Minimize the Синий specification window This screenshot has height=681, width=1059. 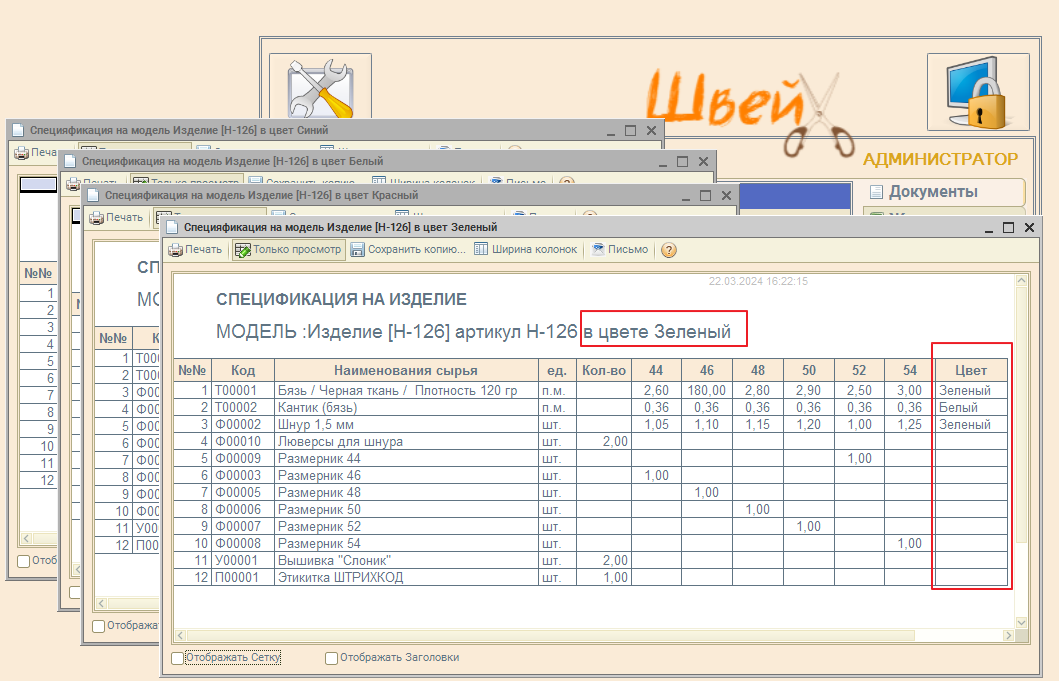pyautogui.click(x=611, y=131)
